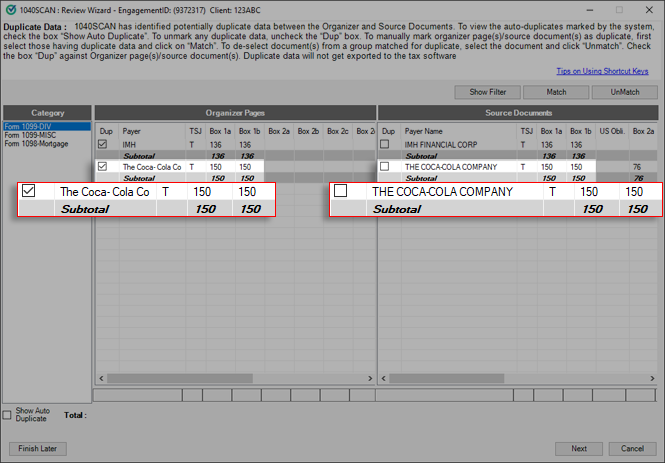This screenshot has height=463, width=665.
Task: Click Source Documents TSJ column header
Action: 527,131
